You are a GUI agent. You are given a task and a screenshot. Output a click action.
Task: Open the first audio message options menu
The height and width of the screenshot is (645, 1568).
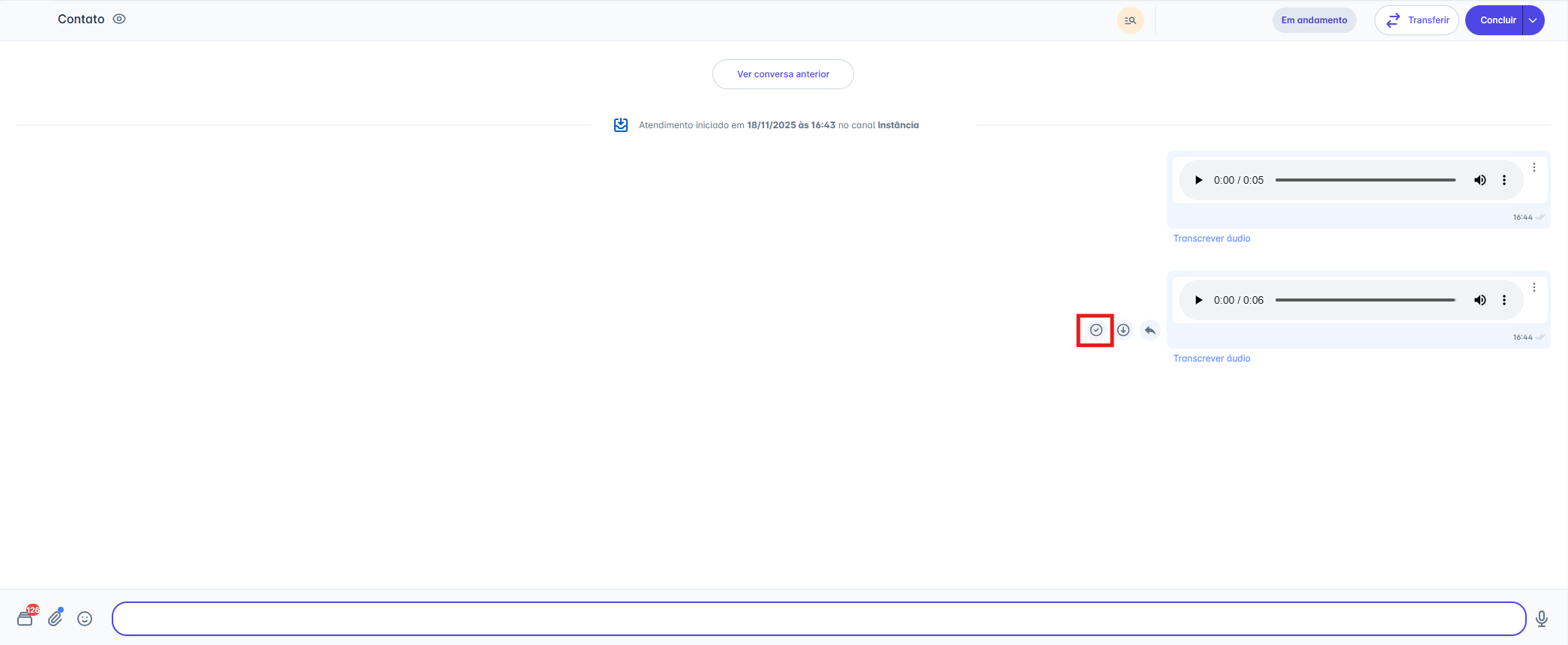[x=1534, y=167]
